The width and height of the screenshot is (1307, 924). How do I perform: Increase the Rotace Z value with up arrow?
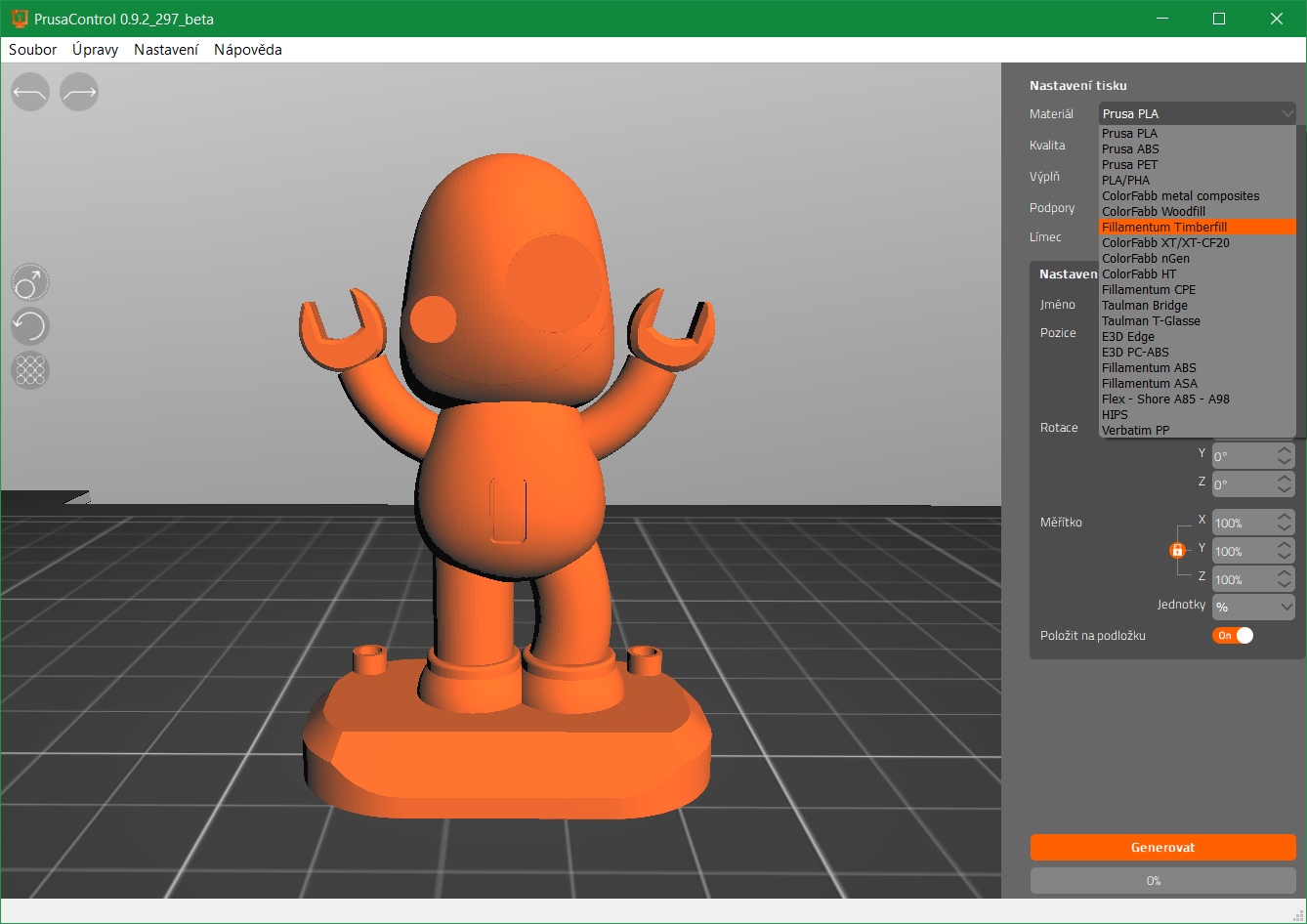(x=1285, y=479)
